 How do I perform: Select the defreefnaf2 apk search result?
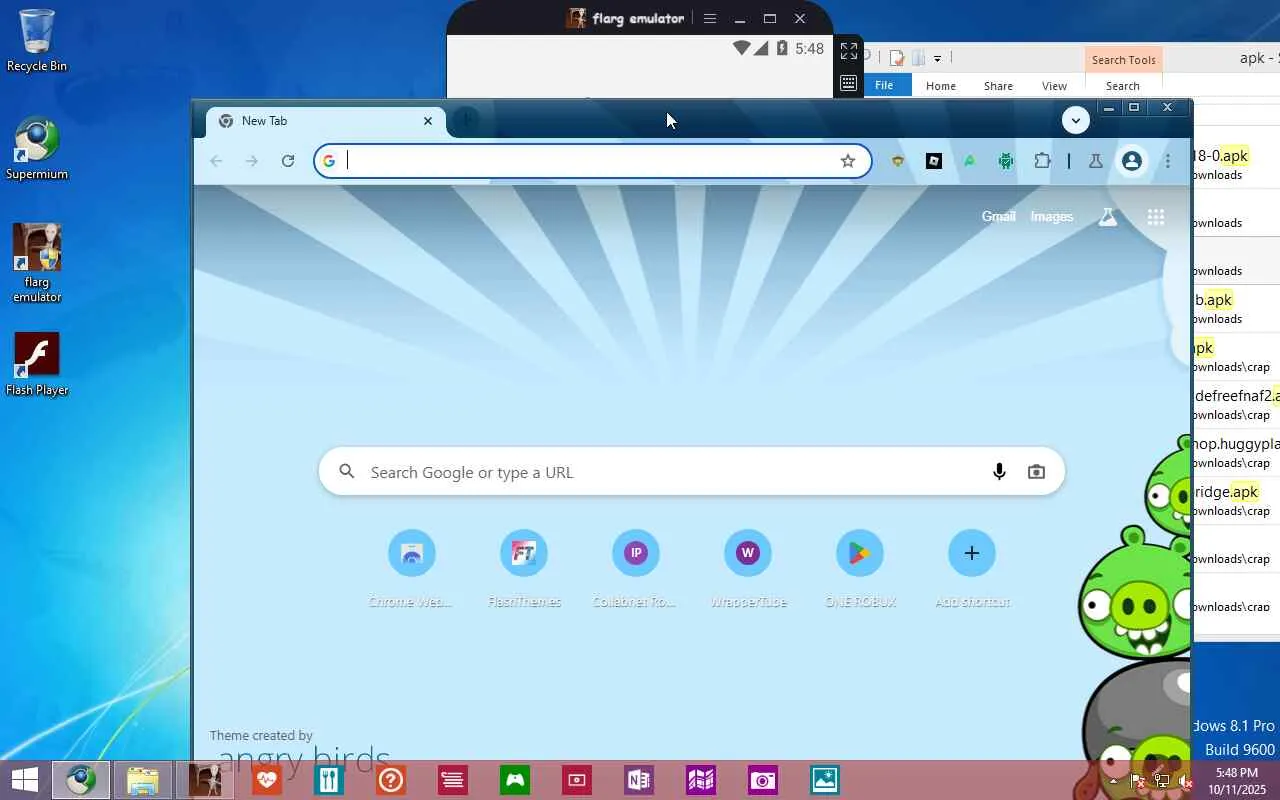point(1236,404)
